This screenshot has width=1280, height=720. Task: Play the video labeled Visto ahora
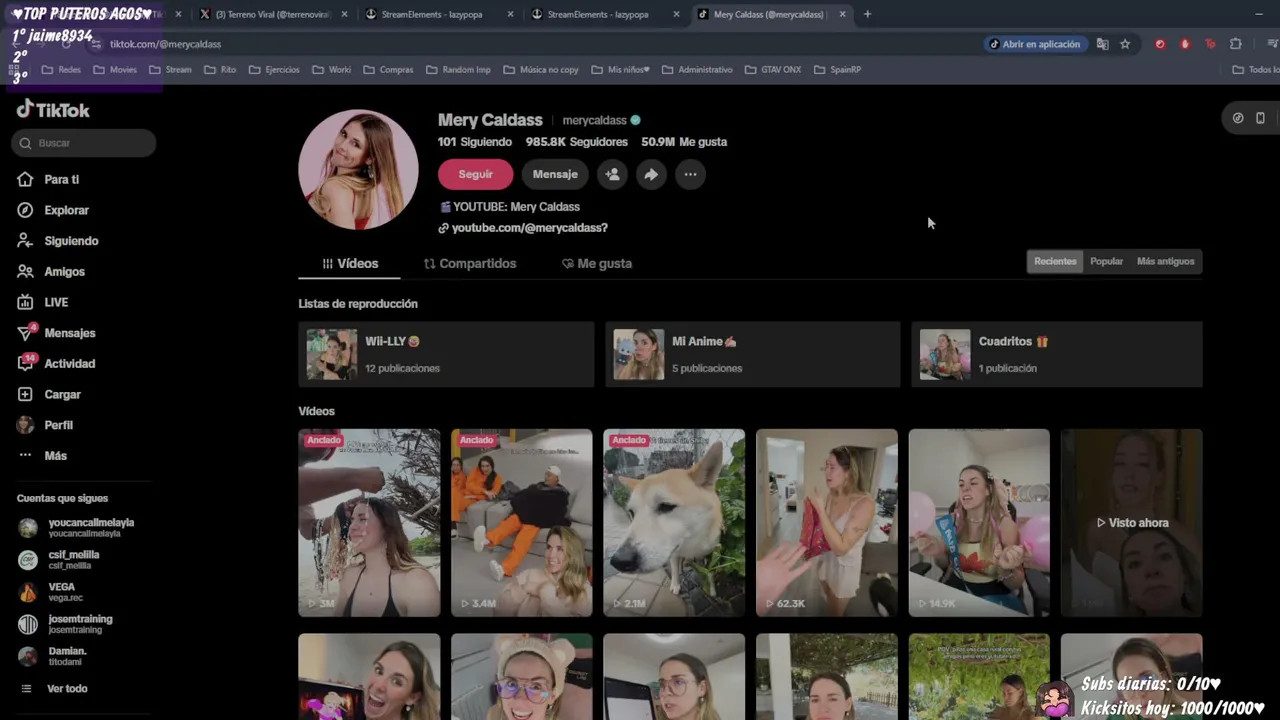1132,523
